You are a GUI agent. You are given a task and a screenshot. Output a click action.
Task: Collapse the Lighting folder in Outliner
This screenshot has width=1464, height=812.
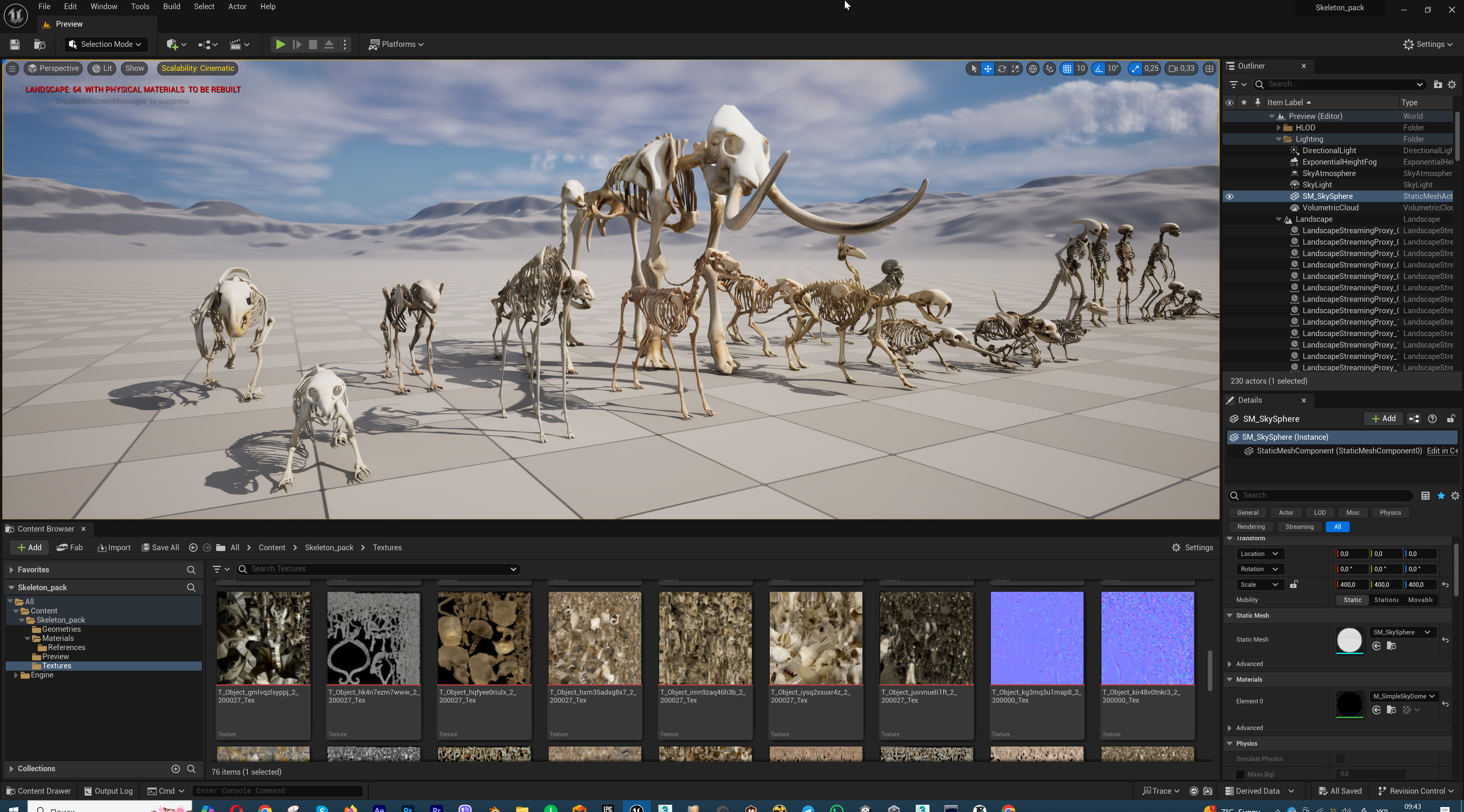click(1279, 139)
